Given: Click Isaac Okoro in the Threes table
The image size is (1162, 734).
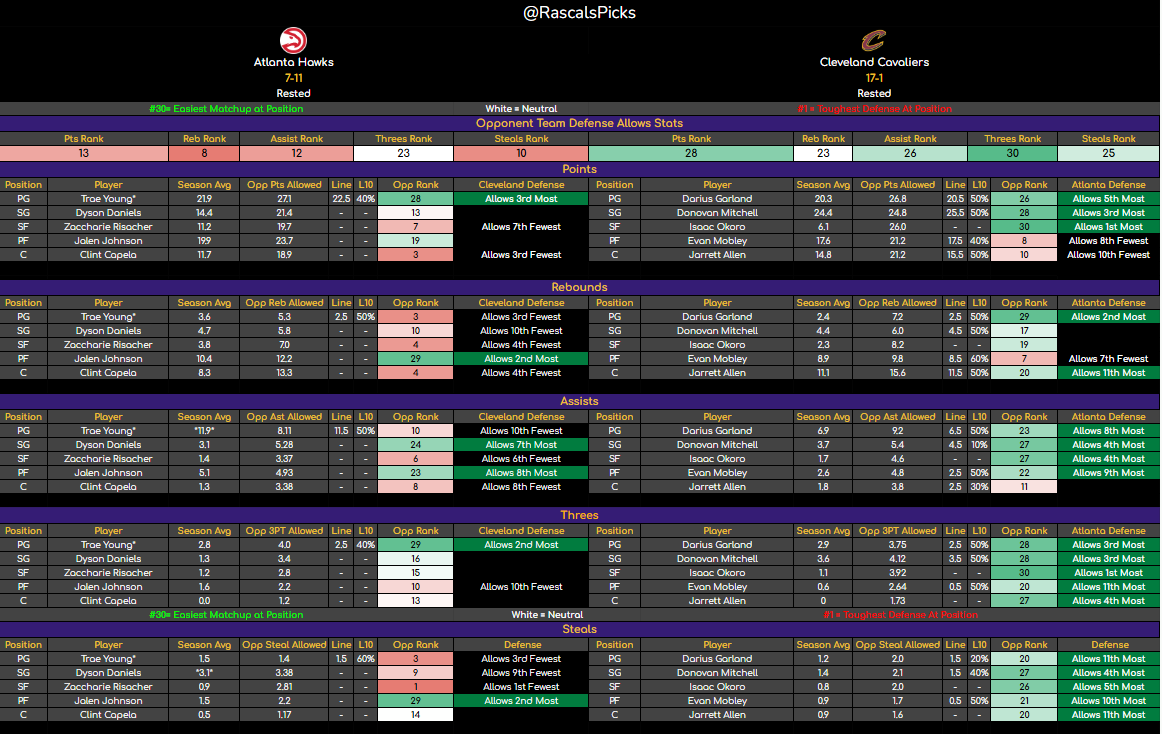Looking at the screenshot, I should 717,573.
